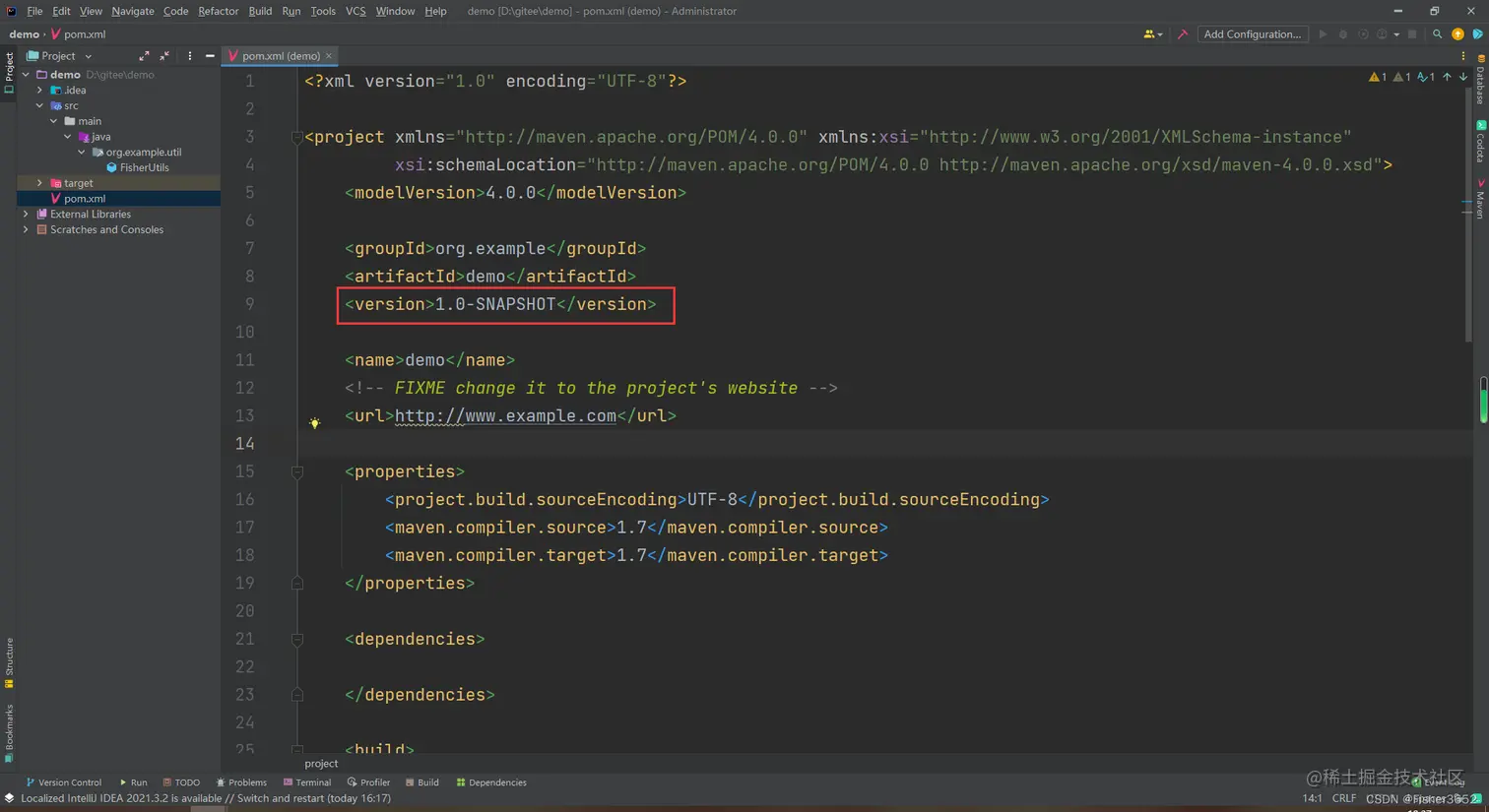Open the Codota side panel
Viewport: 1489px width, 812px height.
pos(1480,142)
